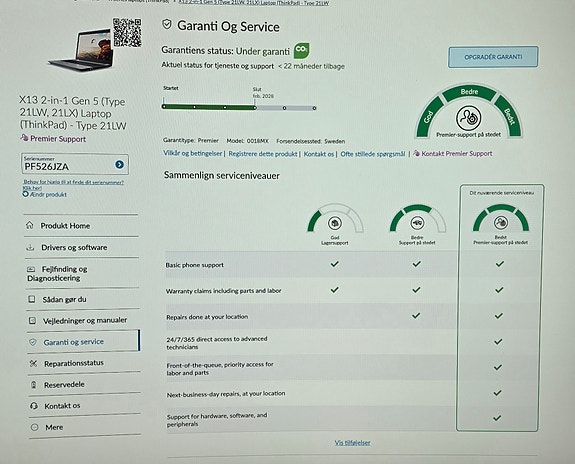
Task: Click the Kontakt os headset icon
Action: click(x=34, y=406)
